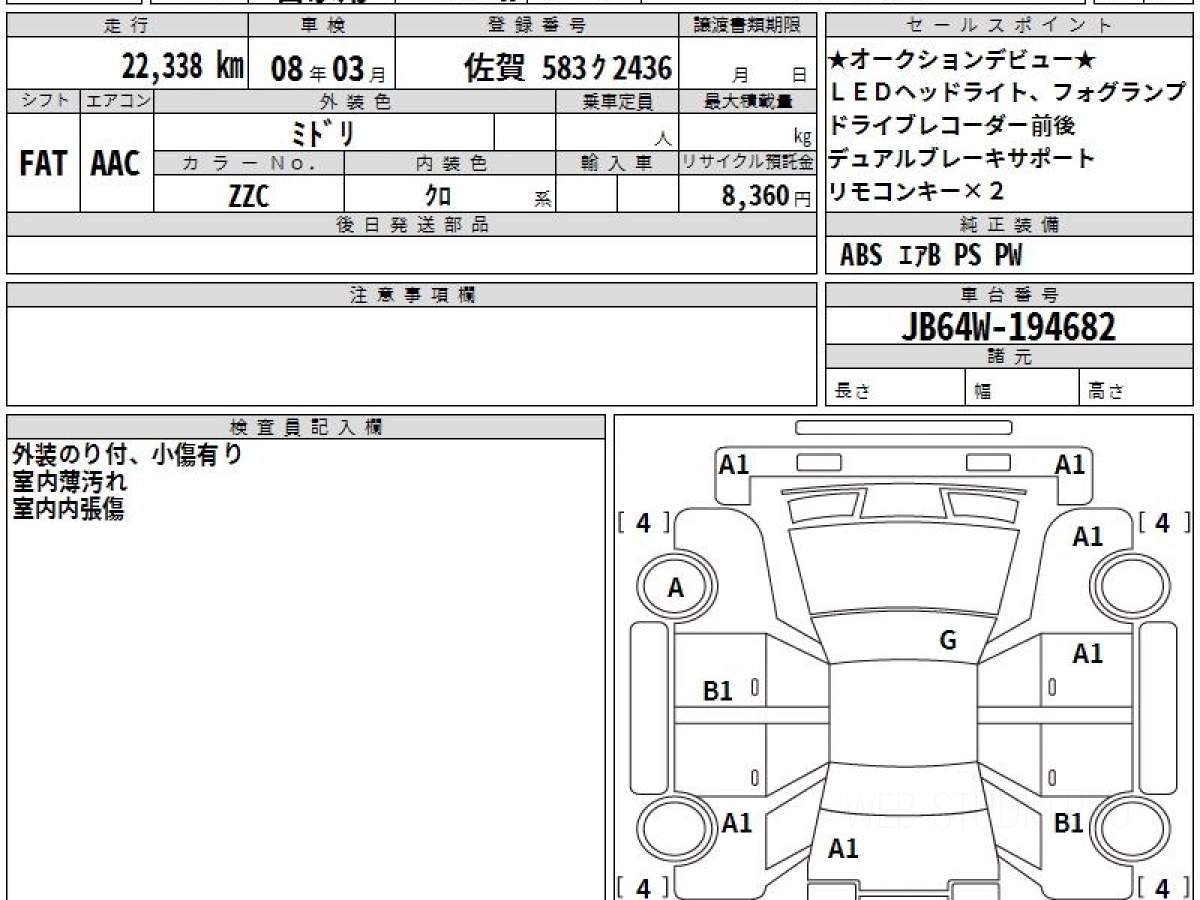Click the カラーNo. label
This screenshot has width=1200, height=900.
249,163
